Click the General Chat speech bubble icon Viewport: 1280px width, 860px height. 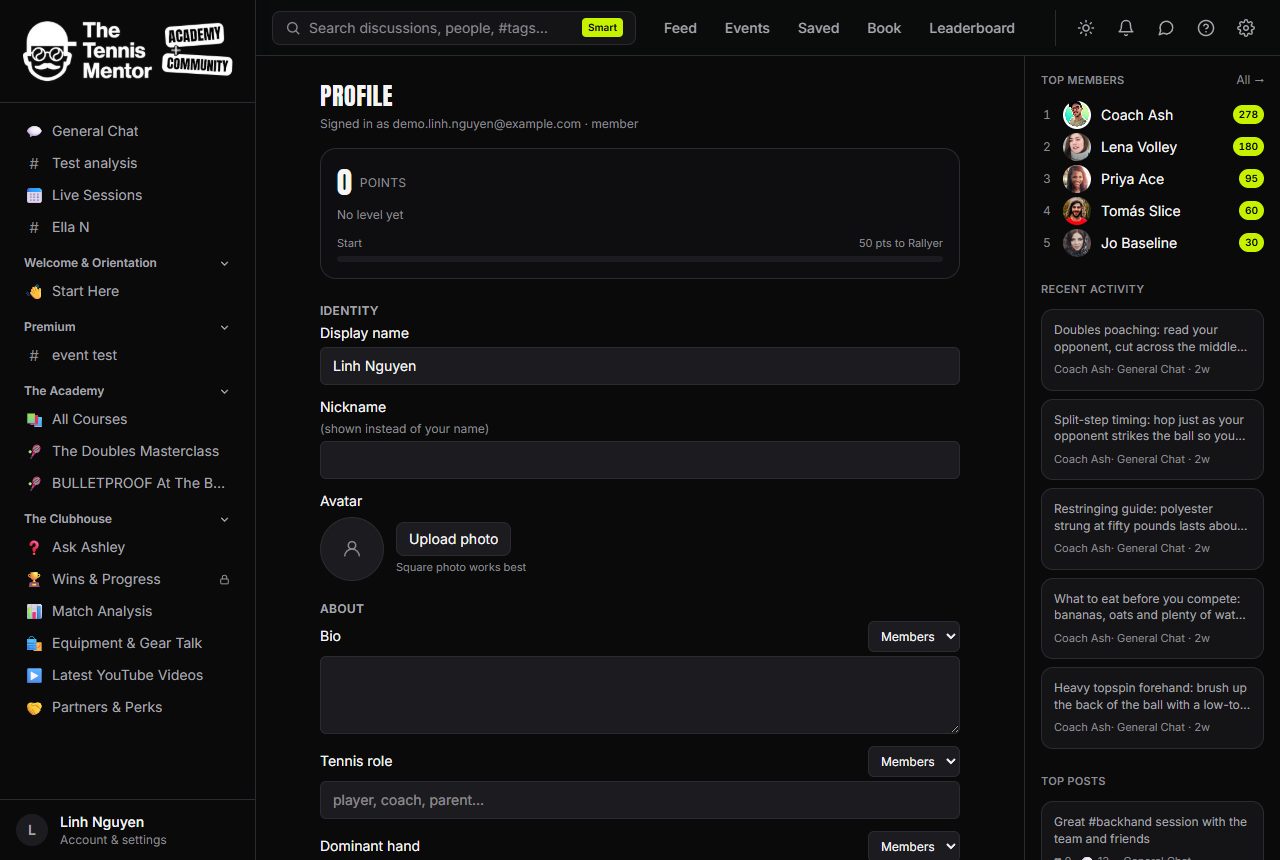tap(34, 131)
